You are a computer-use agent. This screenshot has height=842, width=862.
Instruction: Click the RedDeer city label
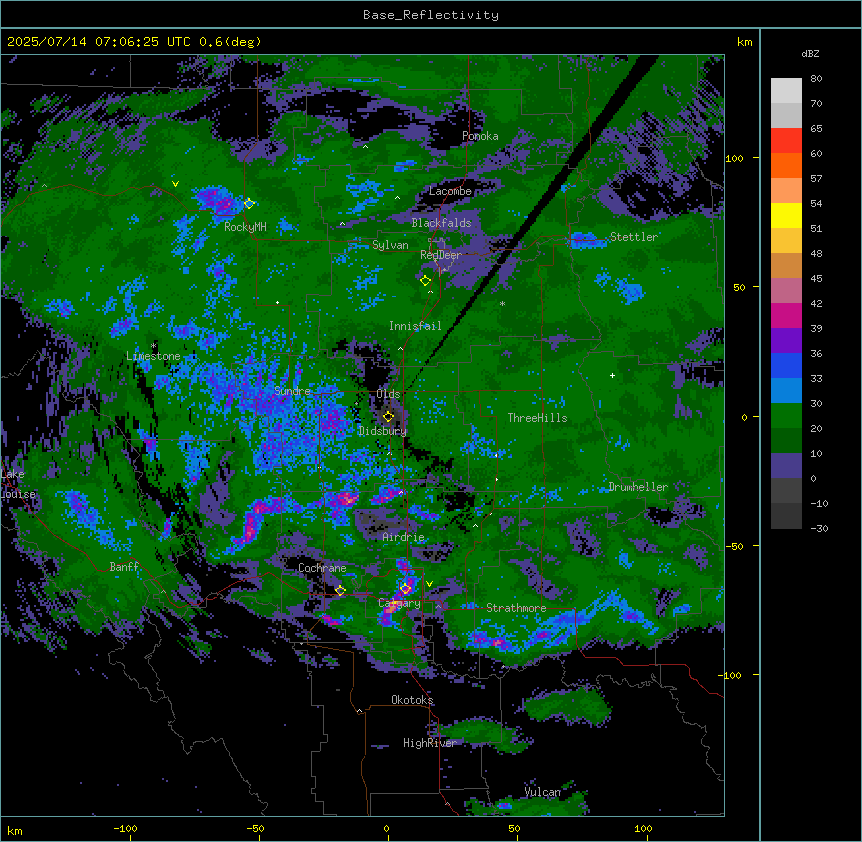441,255
